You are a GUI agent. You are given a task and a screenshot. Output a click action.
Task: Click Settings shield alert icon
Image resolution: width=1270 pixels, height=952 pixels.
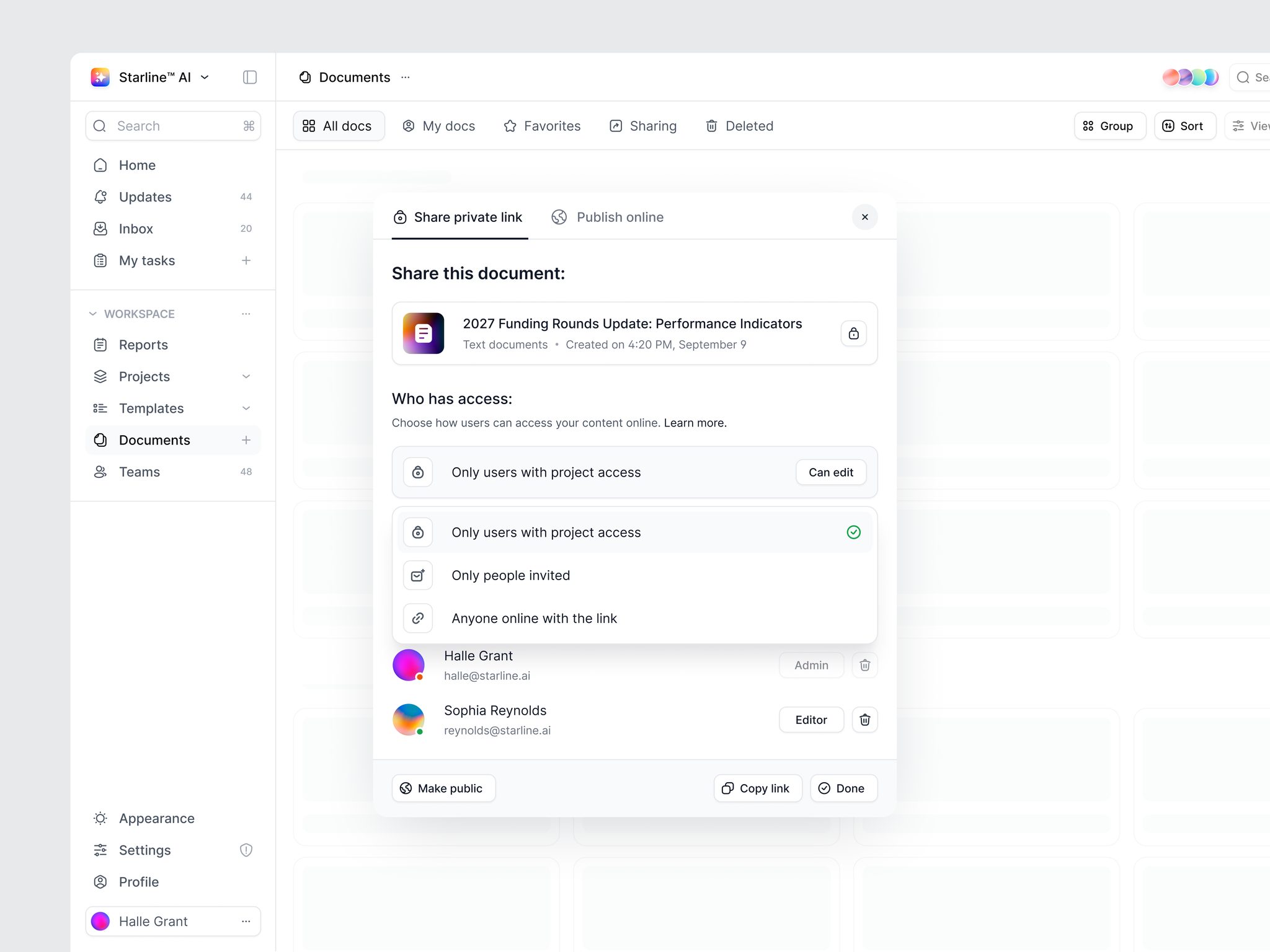click(x=246, y=850)
